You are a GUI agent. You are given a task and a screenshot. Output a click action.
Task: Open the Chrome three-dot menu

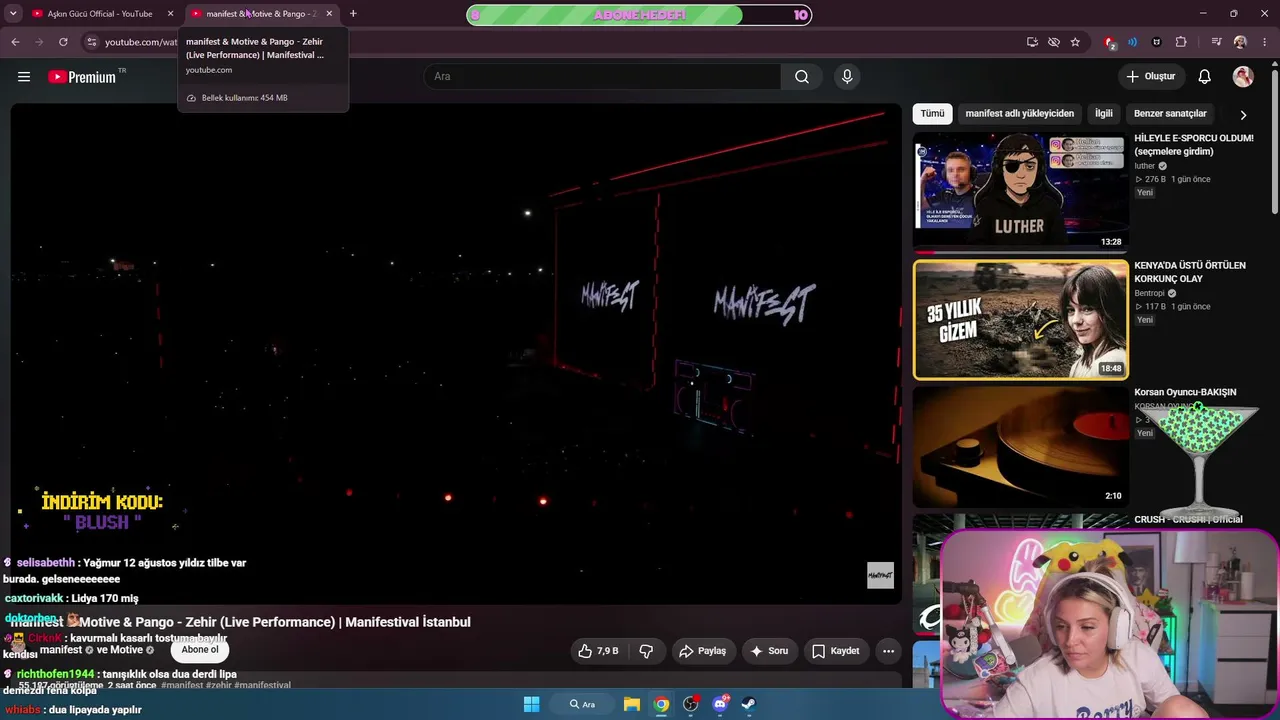[1264, 42]
